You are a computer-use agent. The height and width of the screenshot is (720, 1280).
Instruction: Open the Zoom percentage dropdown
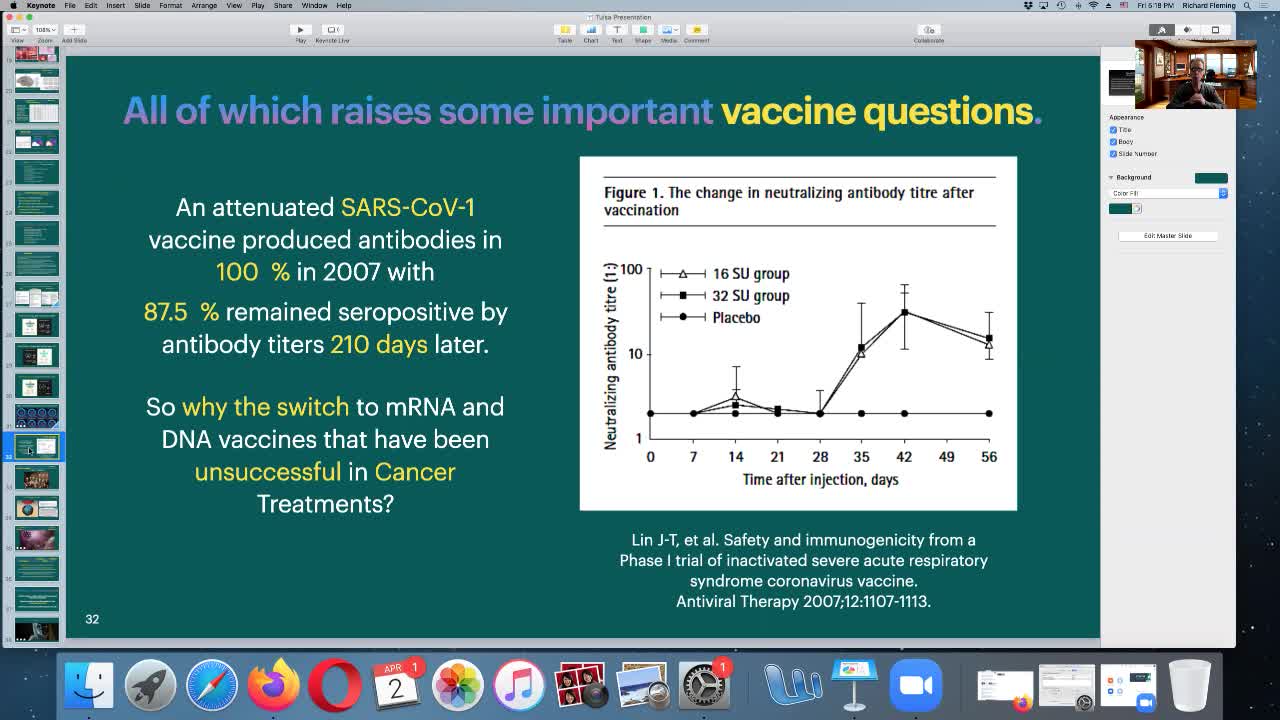(x=44, y=30)
